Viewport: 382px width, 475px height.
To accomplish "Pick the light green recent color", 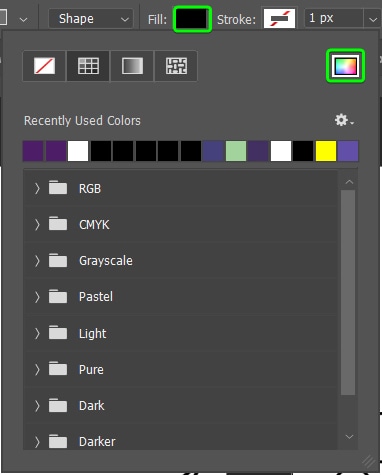I will point(236,151).
